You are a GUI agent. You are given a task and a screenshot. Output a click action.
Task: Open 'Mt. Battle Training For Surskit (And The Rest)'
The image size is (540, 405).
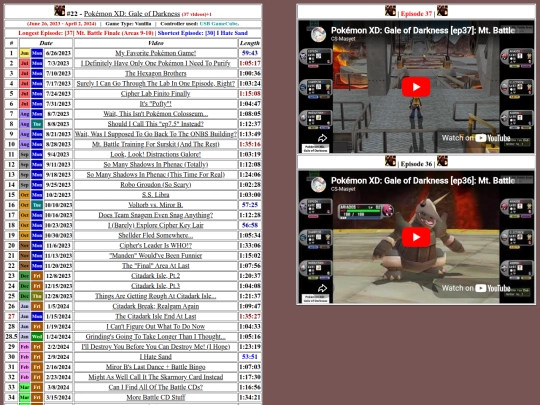[x=156, y=144]
